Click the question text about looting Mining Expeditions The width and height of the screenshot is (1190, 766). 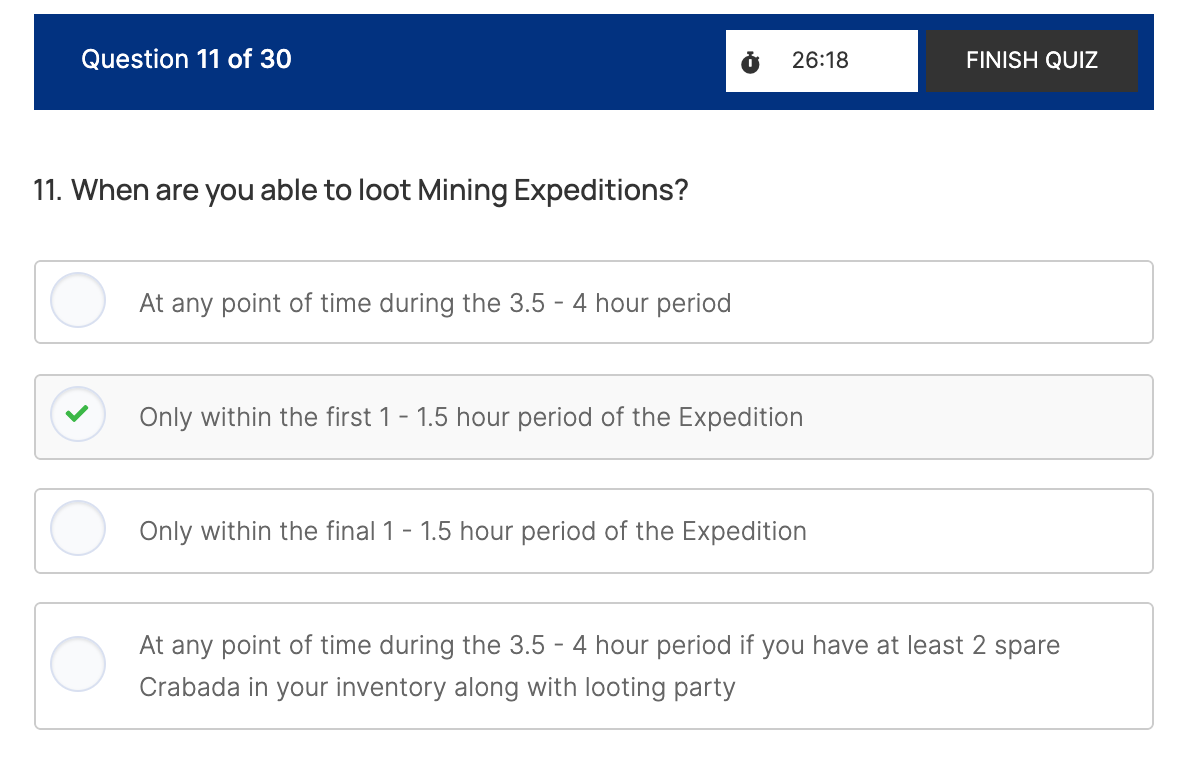pos(380,190)
